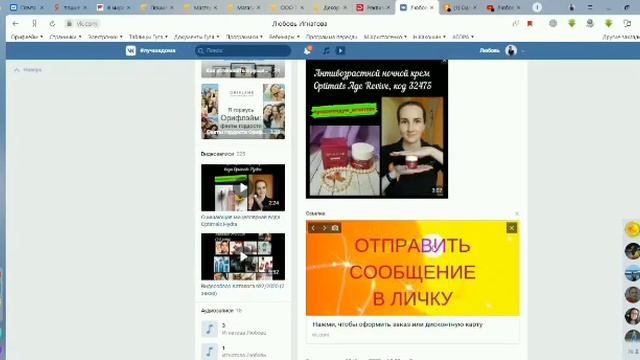The width and height of the screenshot is (640, 360).
Task: Reload the page with the refresh icon
Action: point(52,24)
